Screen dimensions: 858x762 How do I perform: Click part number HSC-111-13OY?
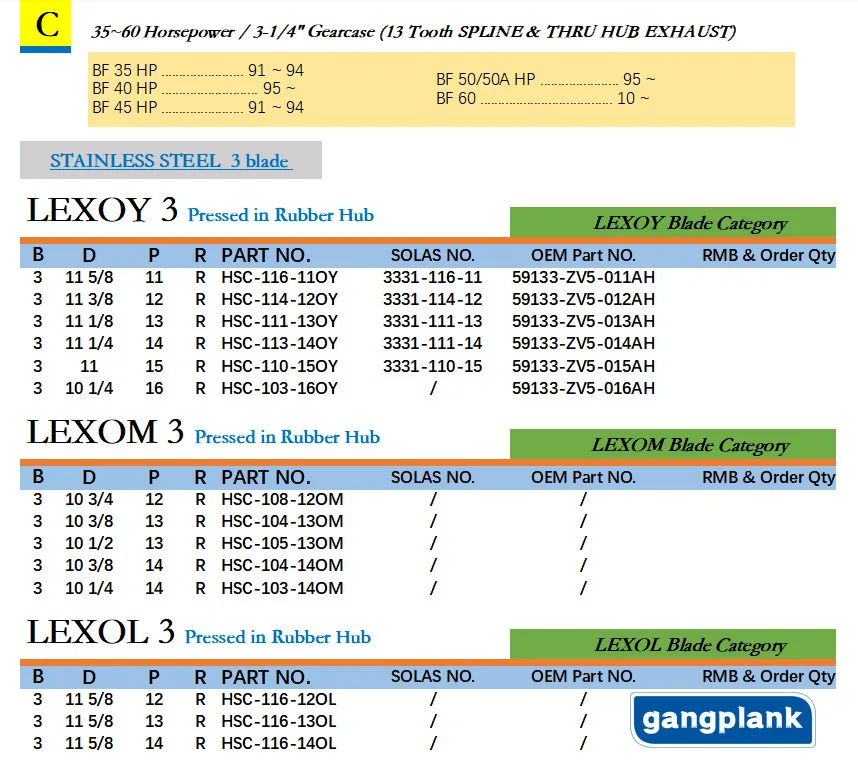click(x=280, y=321)
